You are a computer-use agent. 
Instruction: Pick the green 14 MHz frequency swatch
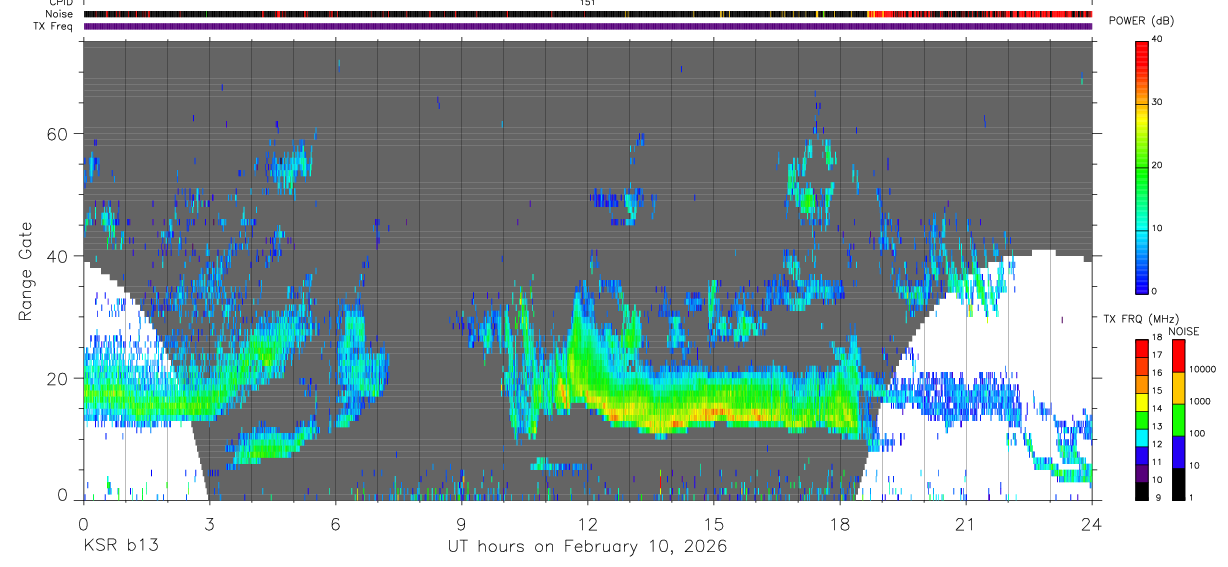coord(1142,419)
